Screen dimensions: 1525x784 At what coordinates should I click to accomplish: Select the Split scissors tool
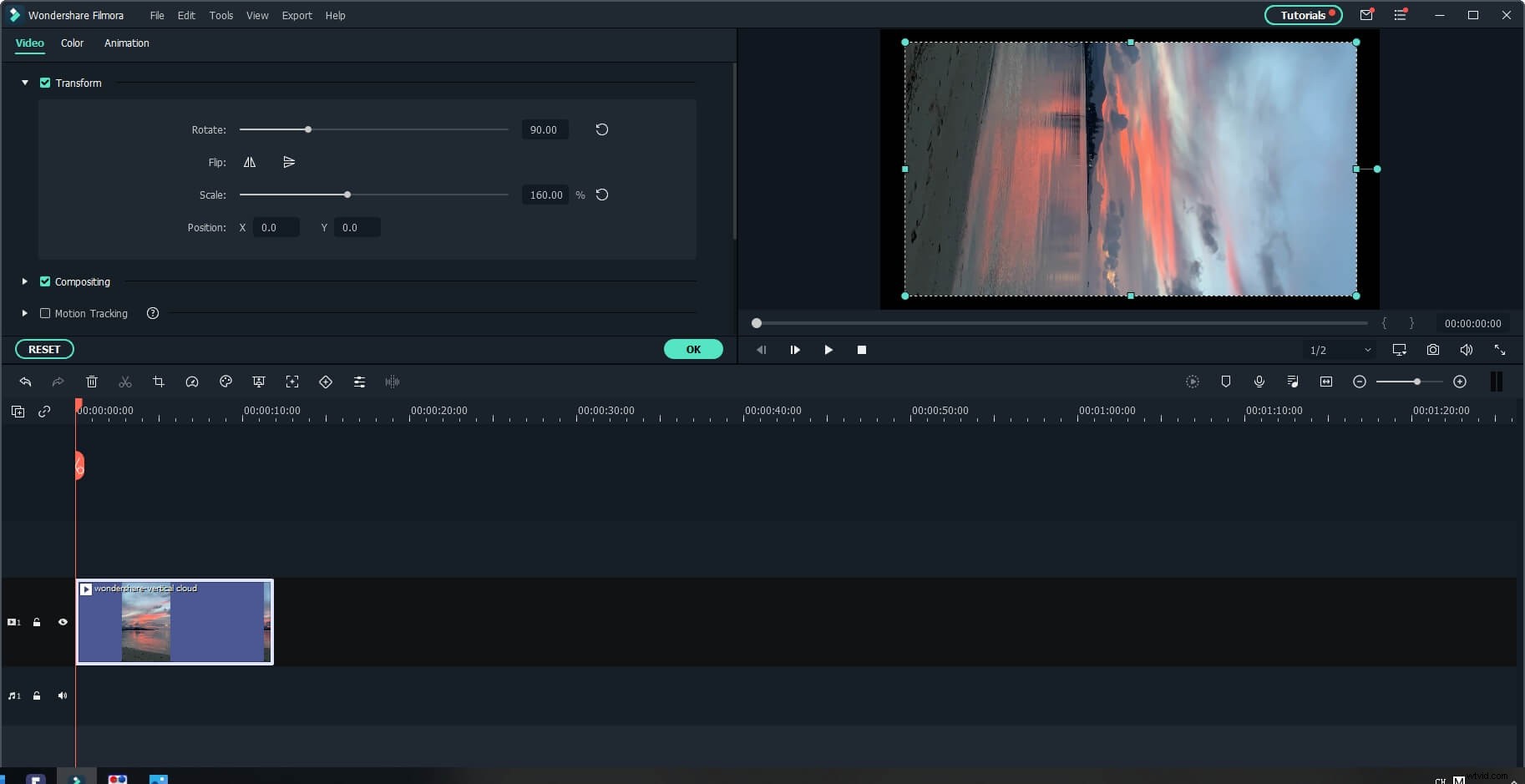pos(125,382)
